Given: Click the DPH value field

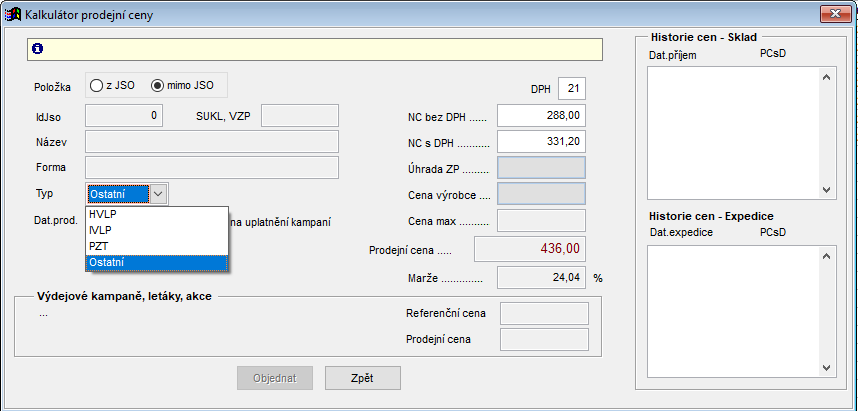Looking at the screenshot, I should pyautogui.click(x=572, y=89).
